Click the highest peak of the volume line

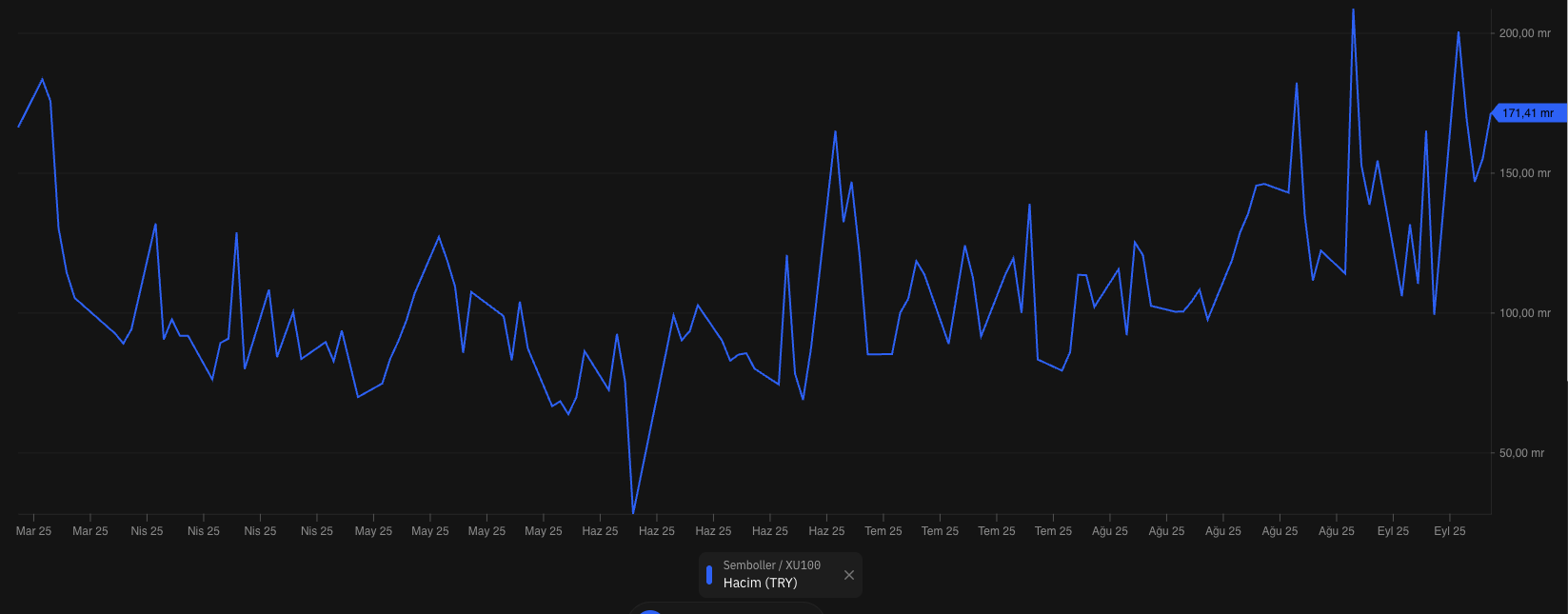[1353, 10]
